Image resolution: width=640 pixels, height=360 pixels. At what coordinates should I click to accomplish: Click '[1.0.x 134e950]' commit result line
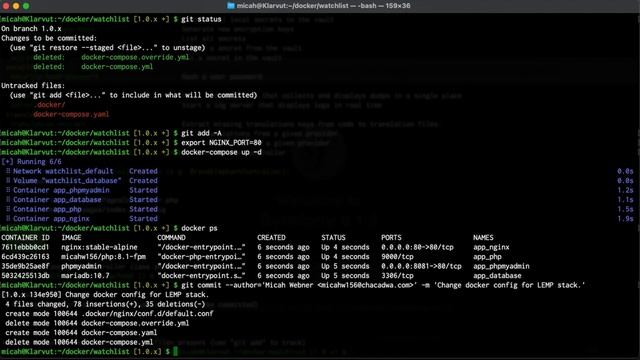105,295
